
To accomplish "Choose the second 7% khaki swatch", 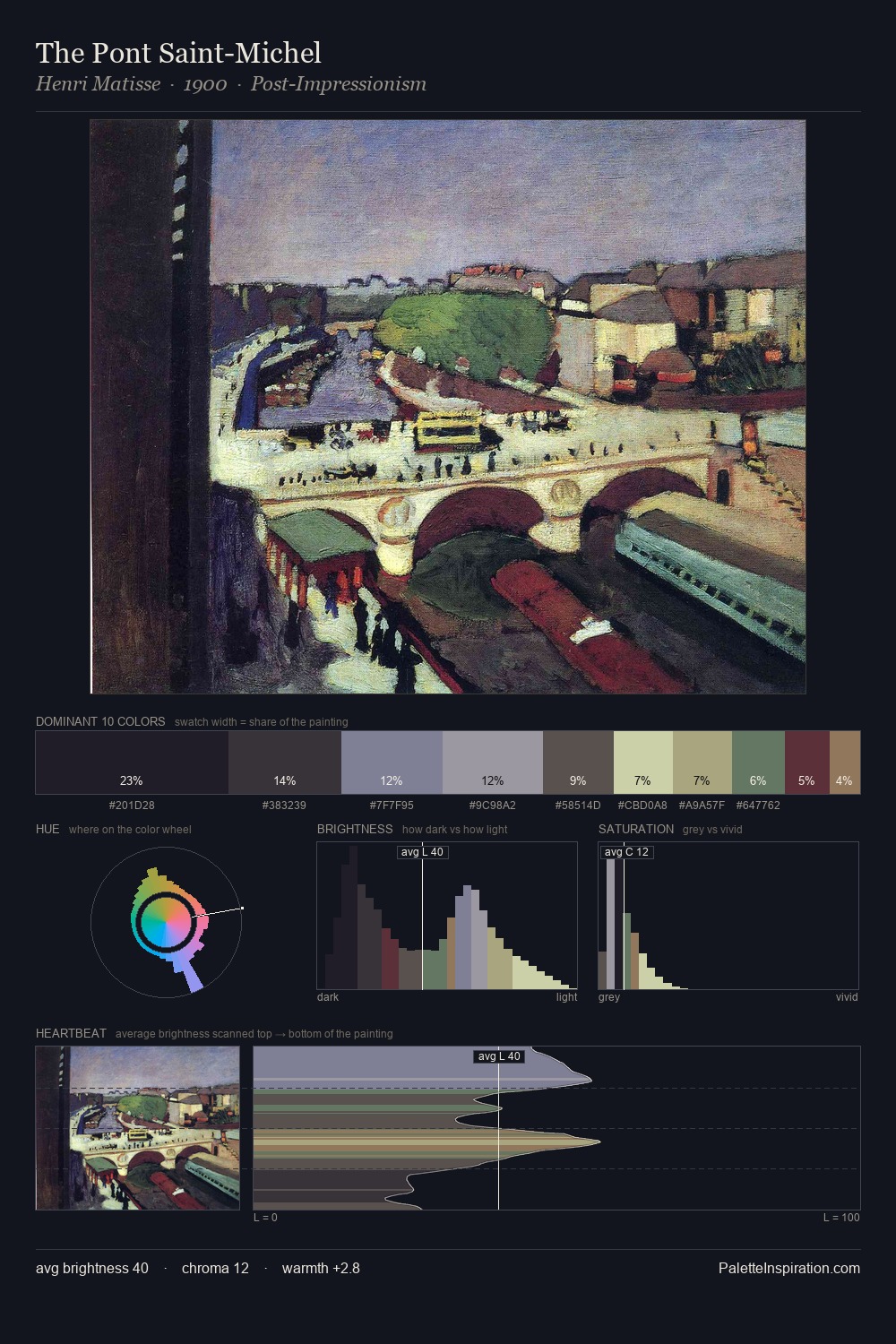I will click(x=702, y=762).
